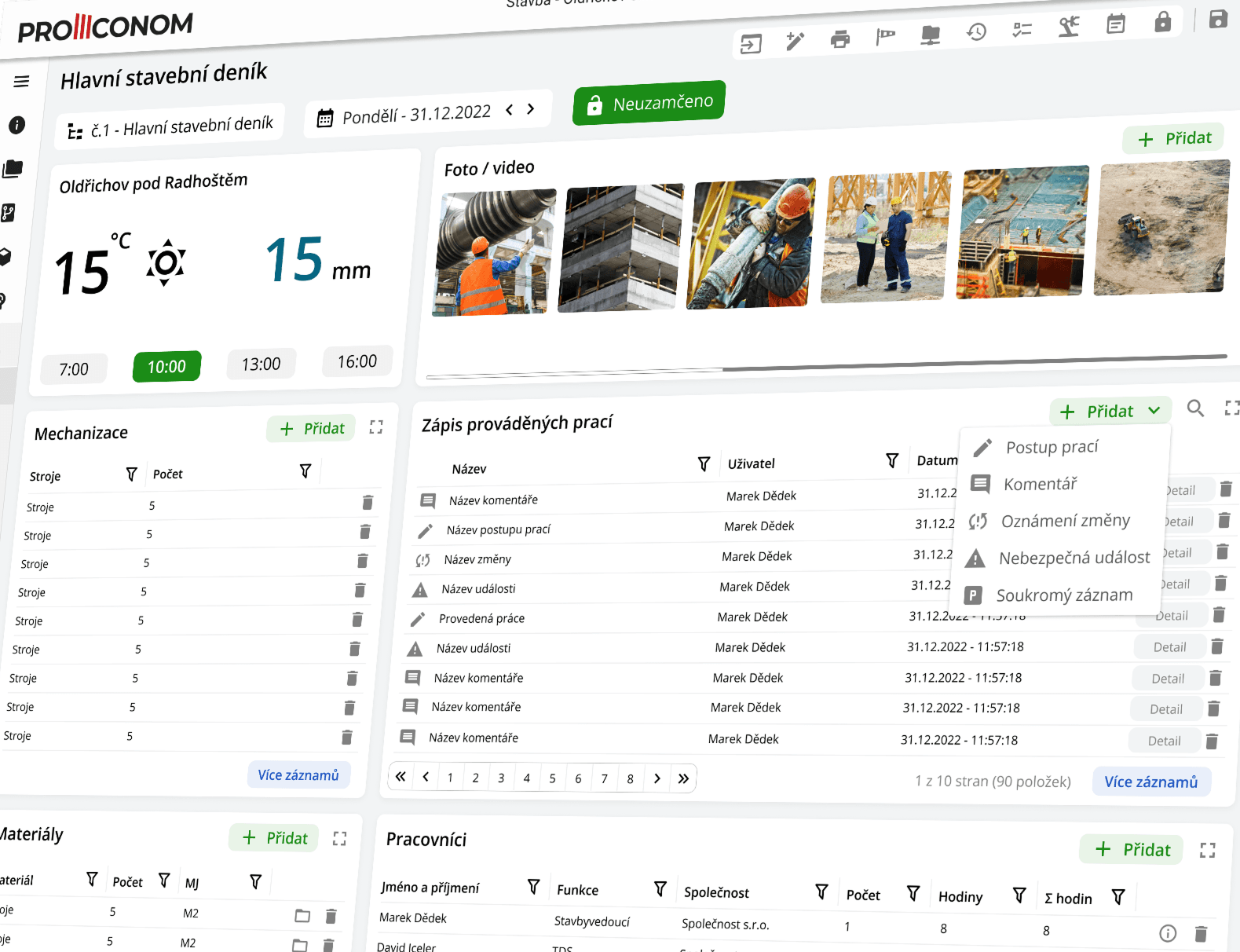1240x952 pixels.
Task: Show Více záznamů in Mechanizace
Action: coord(298,775)
